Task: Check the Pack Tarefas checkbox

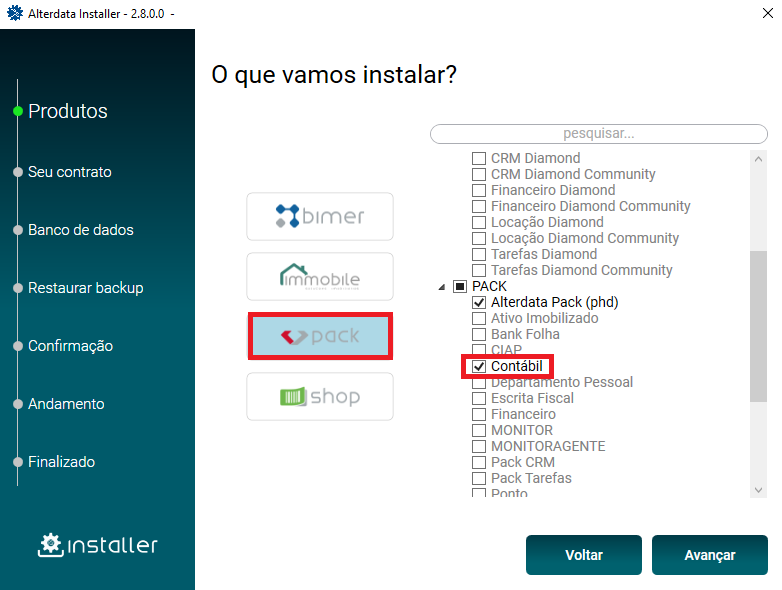Action: [x=479, y=478]
